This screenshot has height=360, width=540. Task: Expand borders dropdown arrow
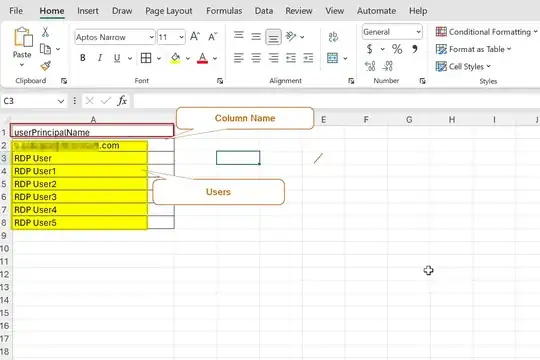pos(159,58)
